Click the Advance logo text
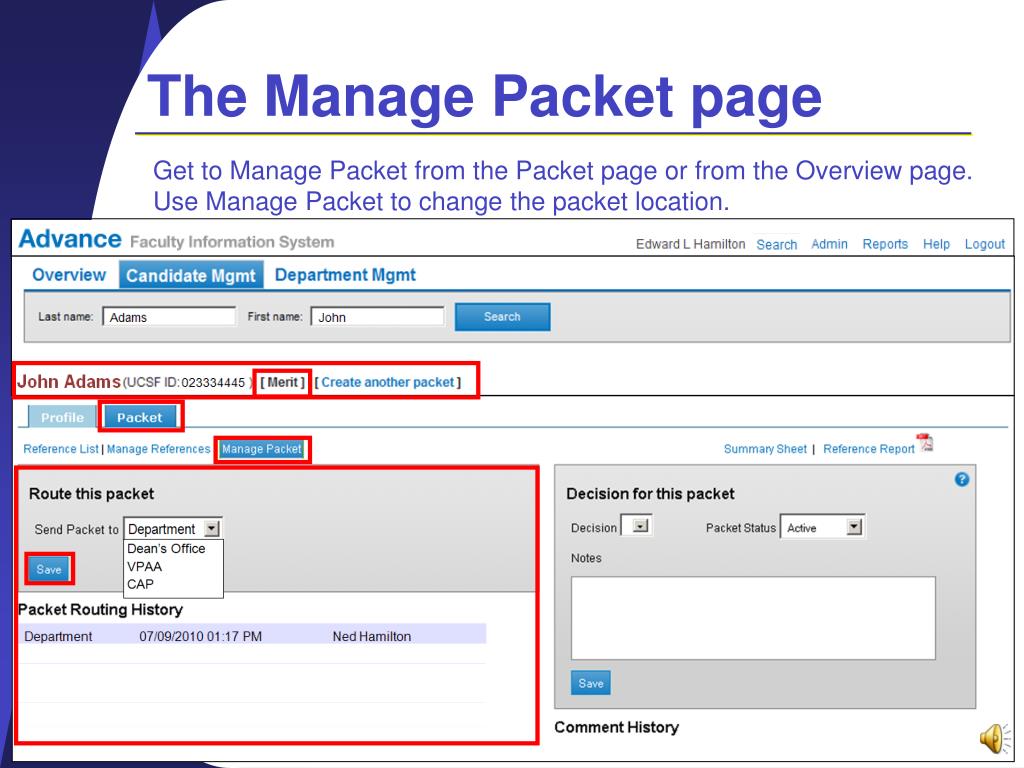 (70, 239)
